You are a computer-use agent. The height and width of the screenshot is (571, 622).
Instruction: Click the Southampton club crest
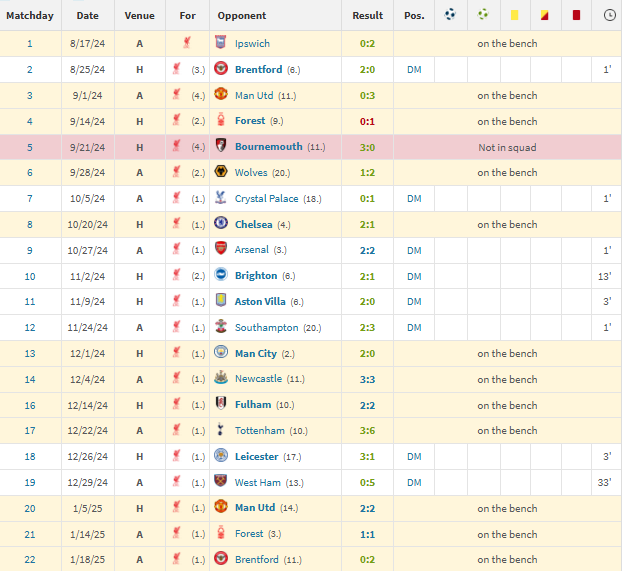pyautogui.click(x=221, y=327)
